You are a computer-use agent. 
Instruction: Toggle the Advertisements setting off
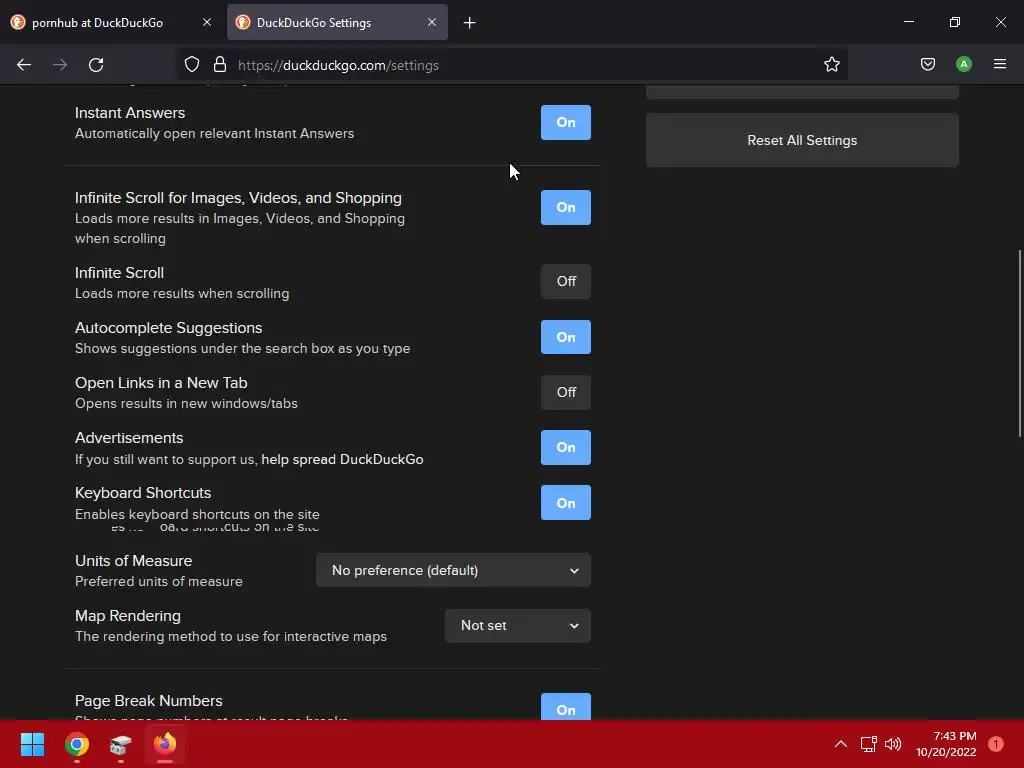click(566, 447)
